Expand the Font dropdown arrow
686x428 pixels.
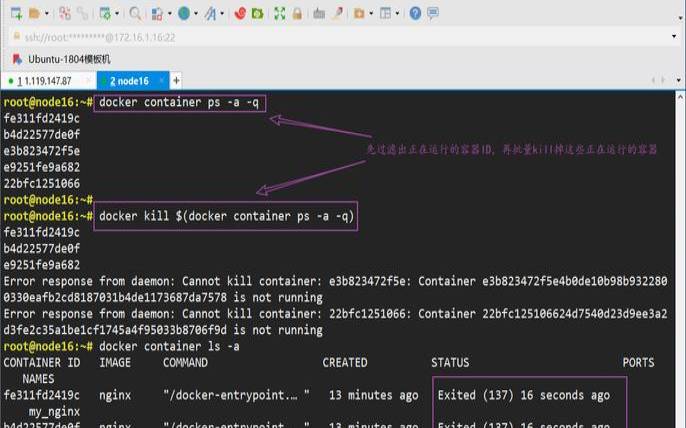(x=222, y=14)
